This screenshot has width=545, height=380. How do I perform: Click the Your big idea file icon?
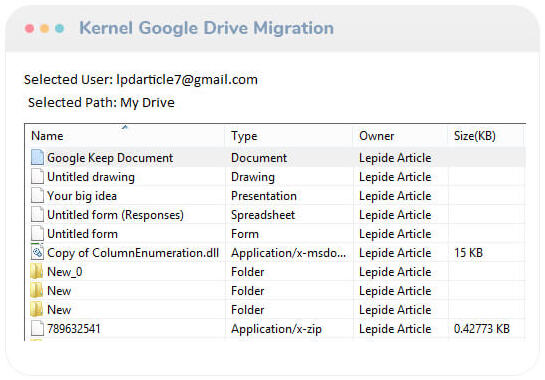(37, 195)
